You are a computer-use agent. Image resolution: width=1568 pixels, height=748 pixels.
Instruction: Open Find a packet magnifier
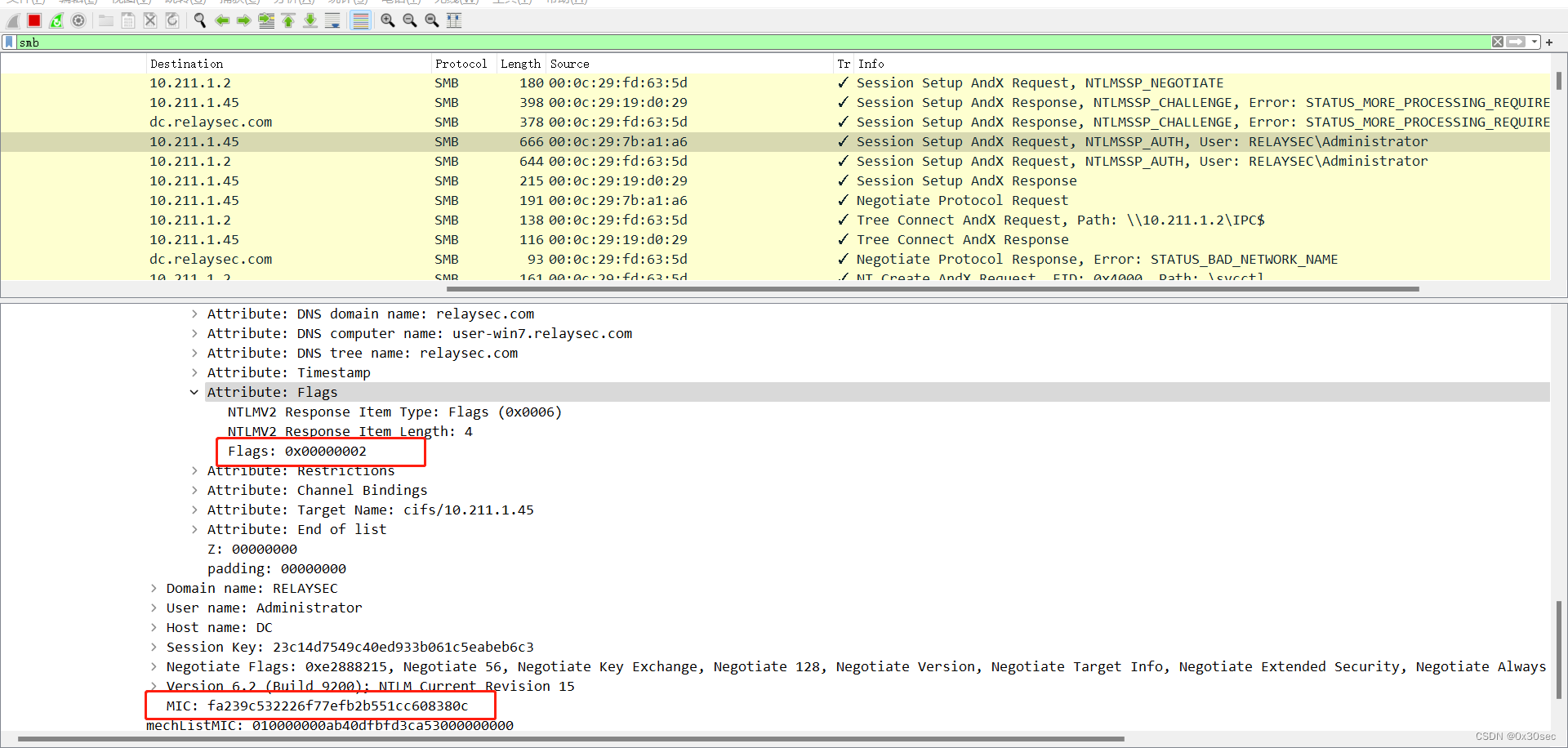(200, 20)
